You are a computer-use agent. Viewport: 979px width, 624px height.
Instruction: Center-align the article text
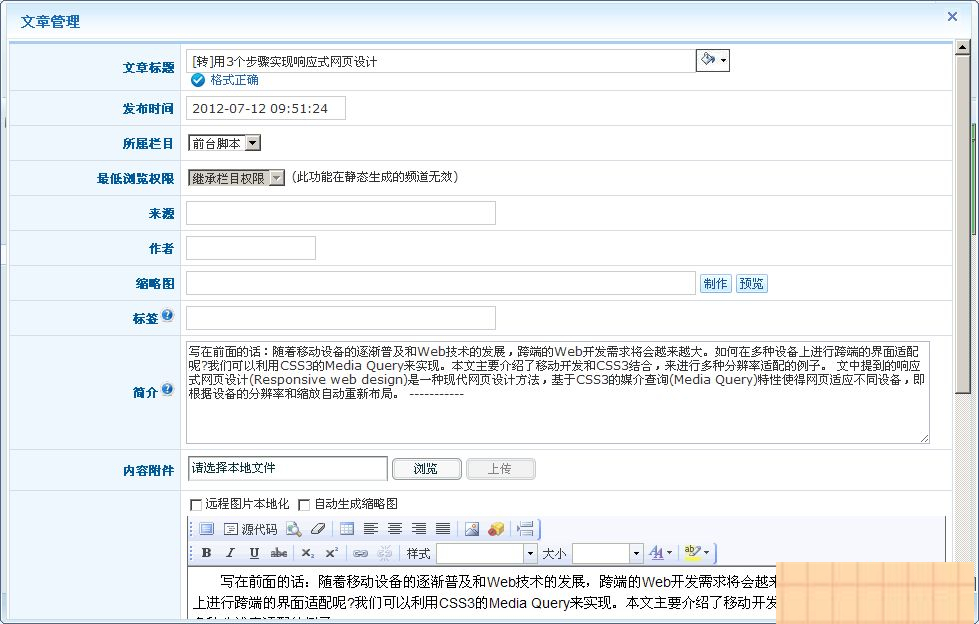click(x=395, y=529)
